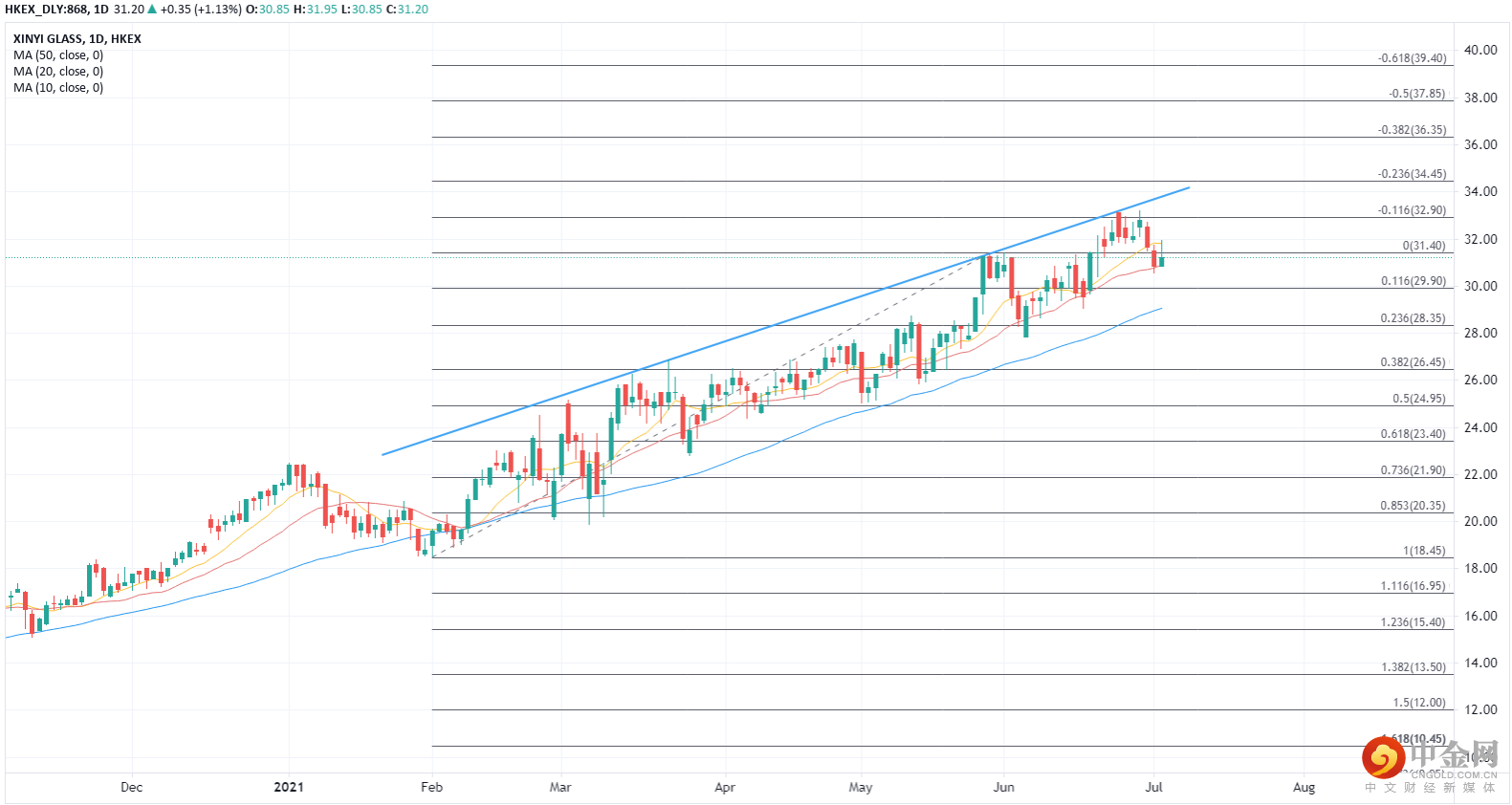
Task: Click the Fibonacci label 0.5(24.95)
Action: (x=1419, y=399)
